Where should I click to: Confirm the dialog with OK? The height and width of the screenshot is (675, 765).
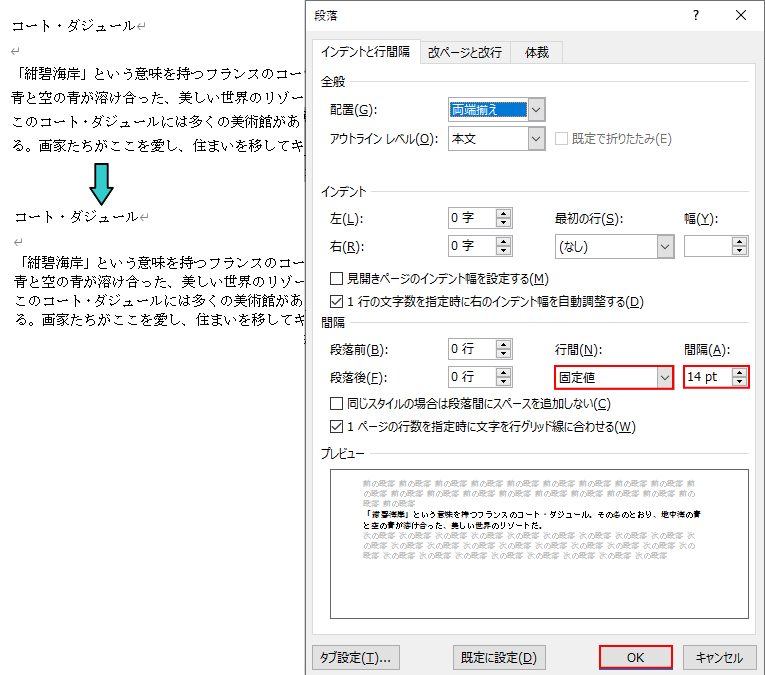pyautogui.click(x=635, y=657)
